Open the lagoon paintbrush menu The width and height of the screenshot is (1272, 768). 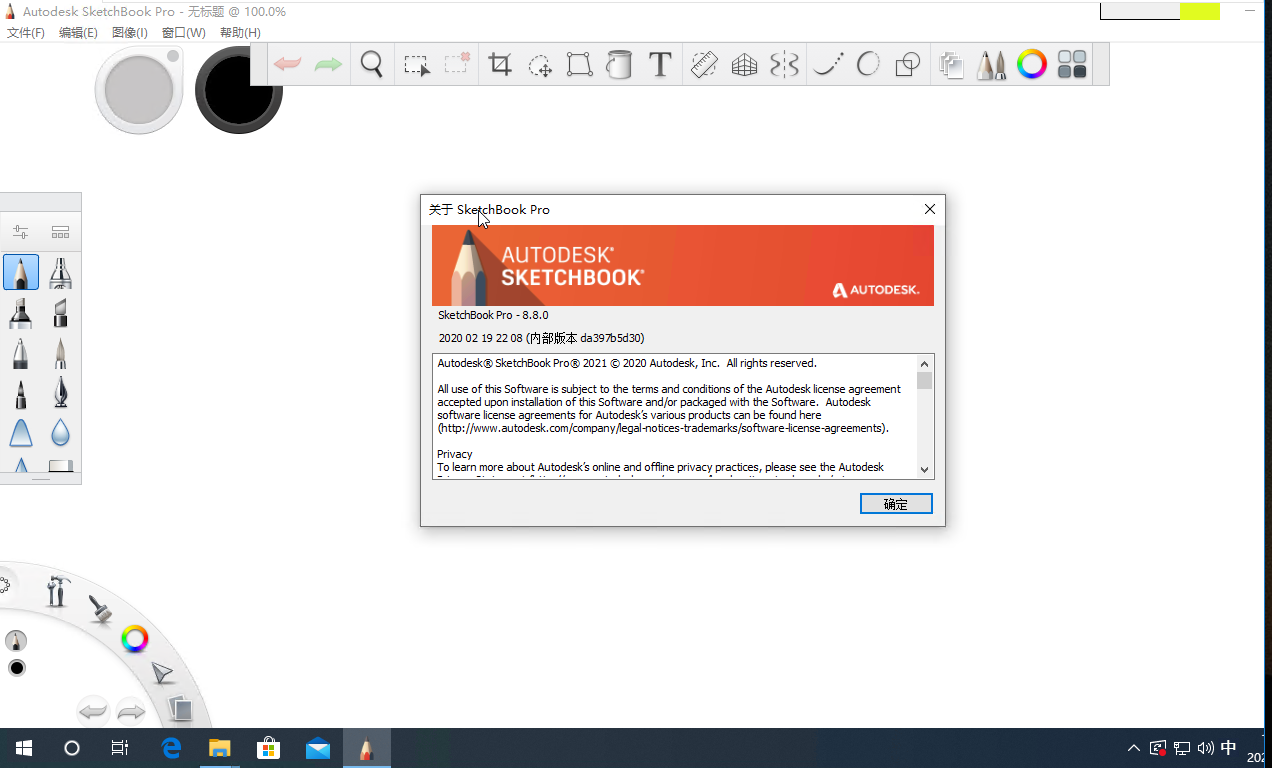click(99, 609)
